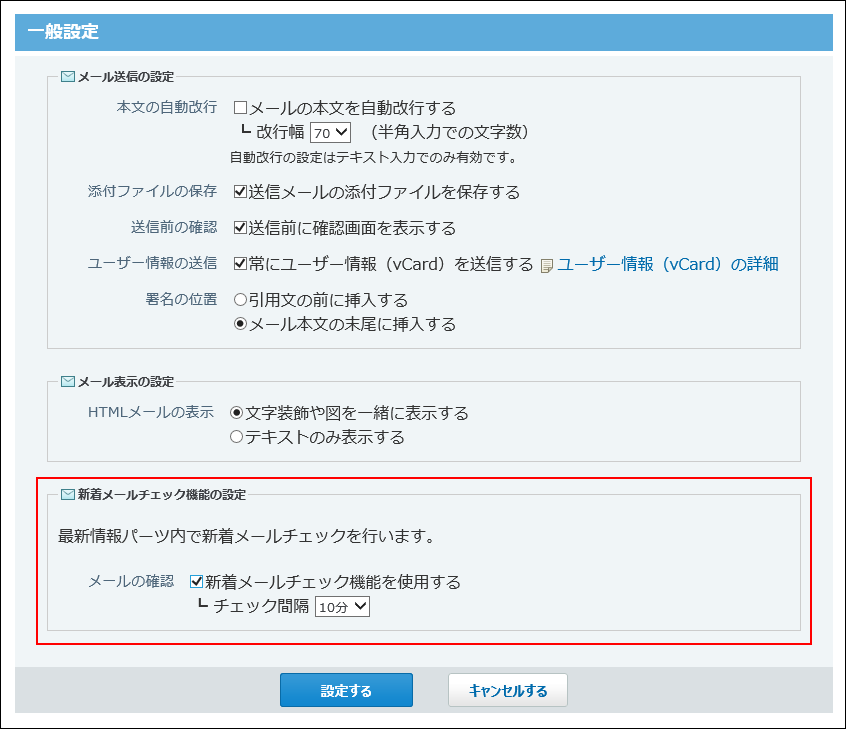The image size is (846, 729).
Task: Click 自動改行の設定はテキスト入力でのみ有効です note
Action: (373, 158)
